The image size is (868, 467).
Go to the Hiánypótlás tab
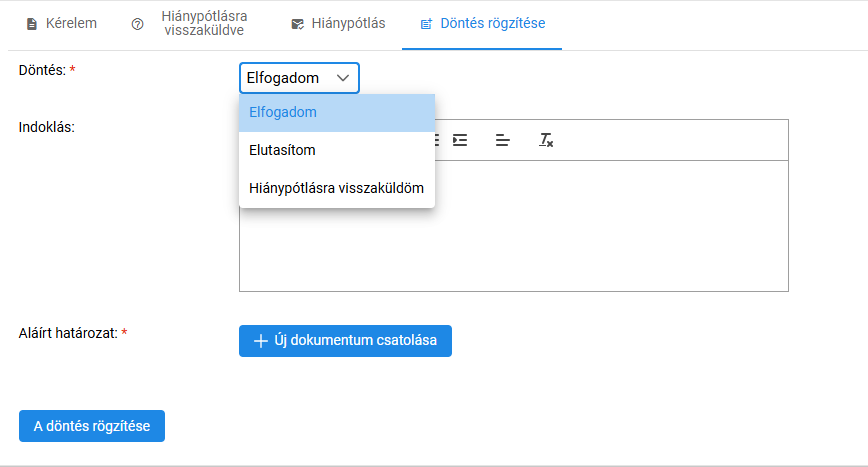[x=338, y=24]
